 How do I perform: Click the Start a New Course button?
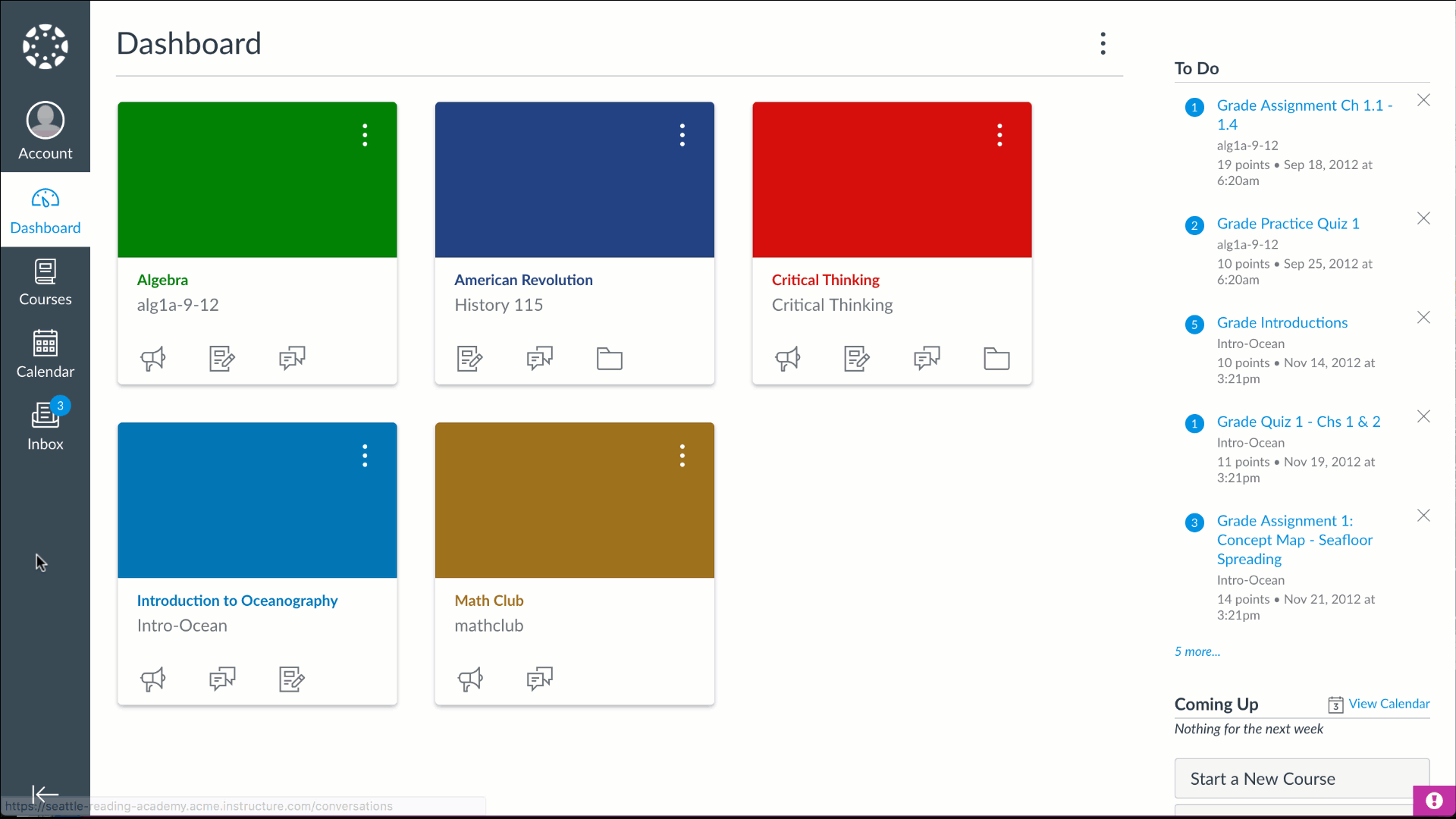[1301, 778]
